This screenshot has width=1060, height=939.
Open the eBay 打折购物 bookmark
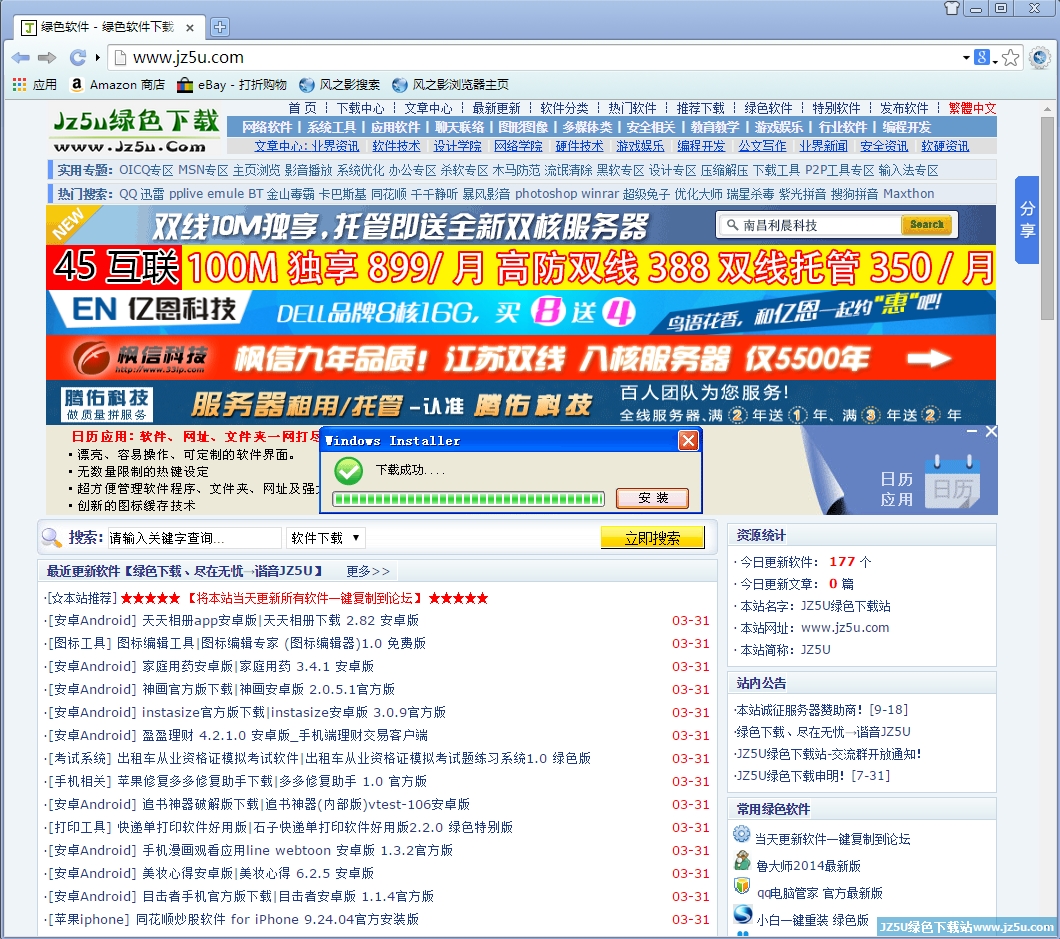pyautogui.click(x=232, y=85)
